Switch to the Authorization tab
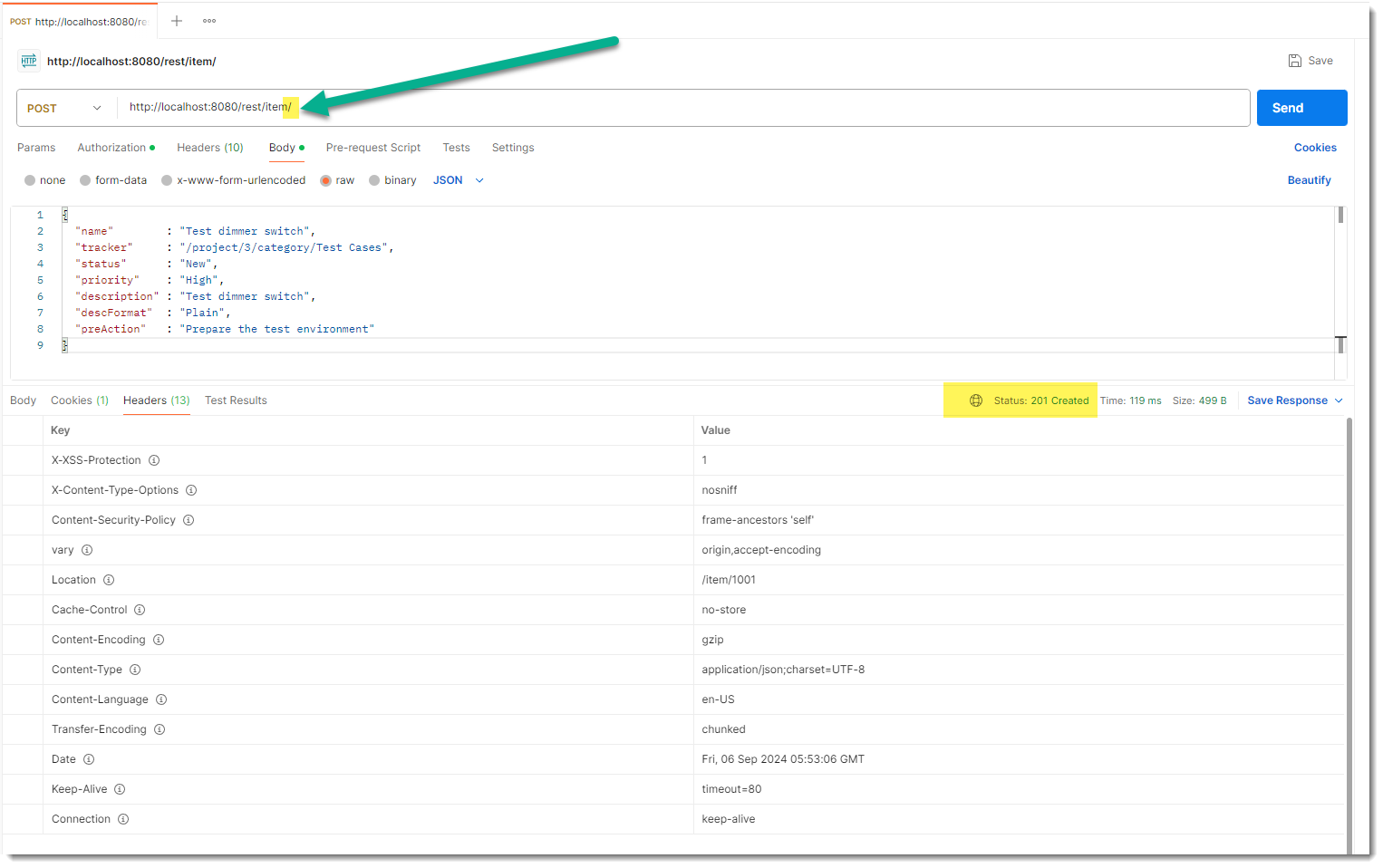This screenshot has width=1383, height=868. (x=111, y=147)
